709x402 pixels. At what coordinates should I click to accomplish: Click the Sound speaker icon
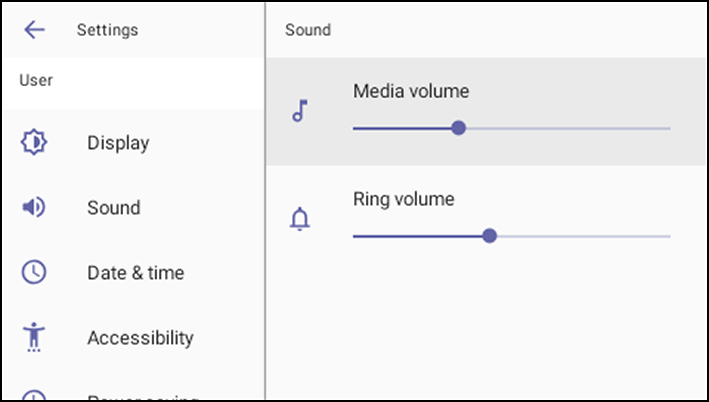34,208
